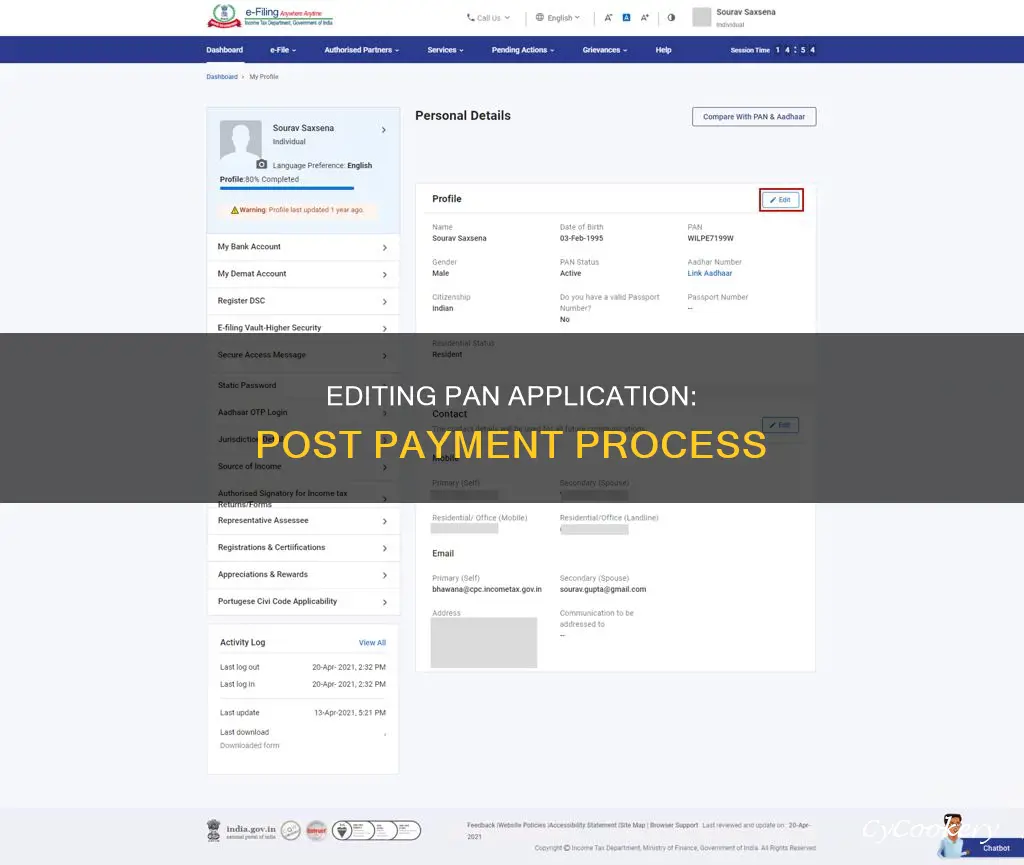Open the My Bank Account section
Screen dimensions: 1024x865
tap(303, 247)
